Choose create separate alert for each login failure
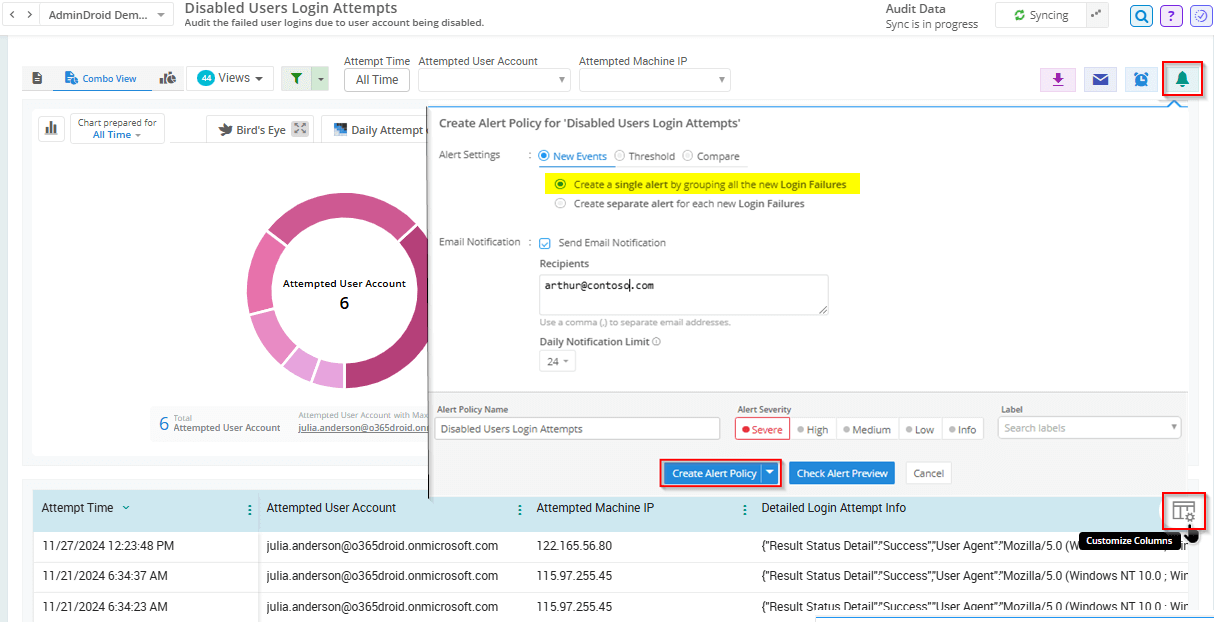The image size is (1214, 622). pyautogui.click(x=560, y=203)
